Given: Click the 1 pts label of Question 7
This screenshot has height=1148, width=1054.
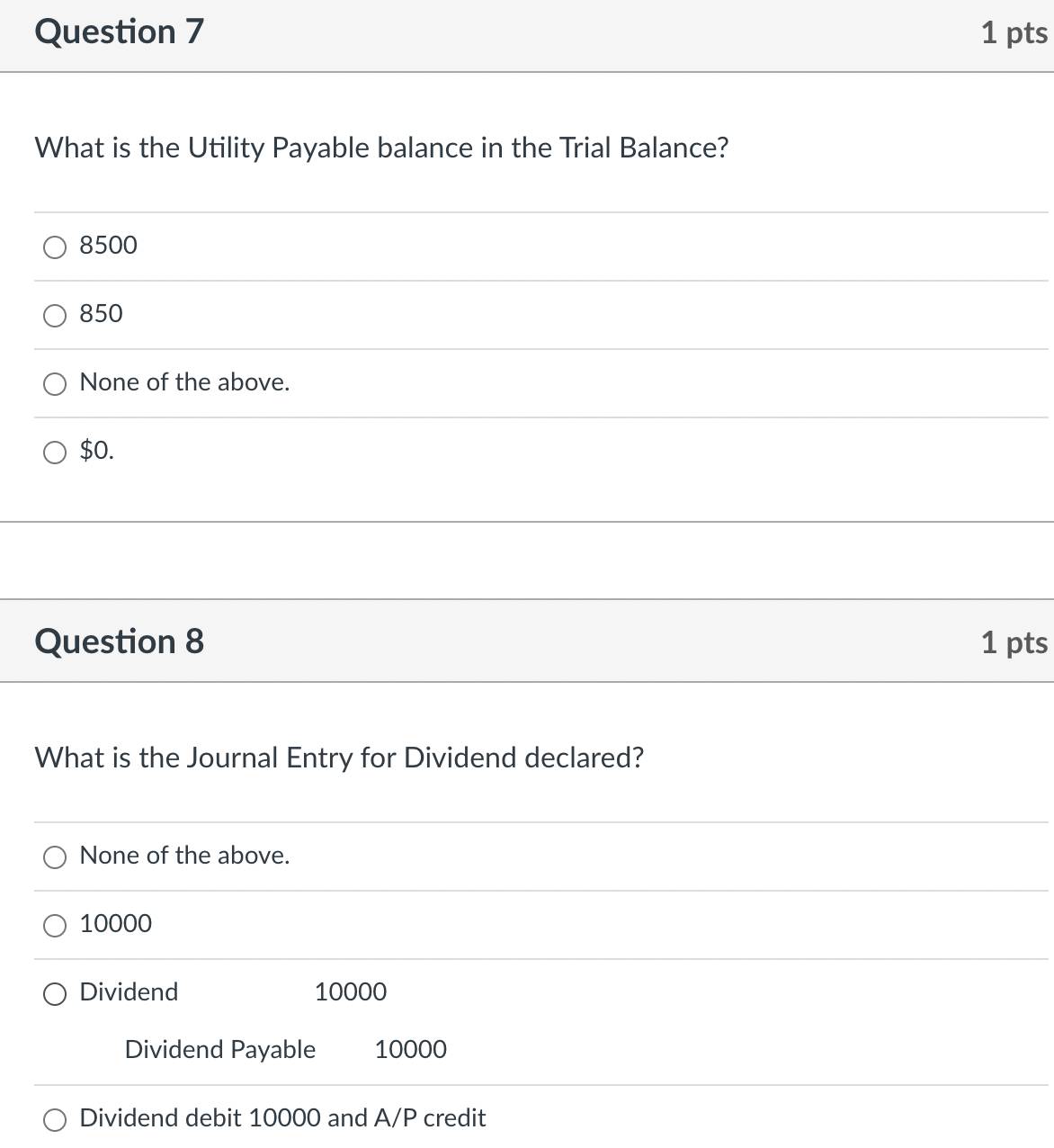Looking at the screenshot, I should coord(1014,32).
